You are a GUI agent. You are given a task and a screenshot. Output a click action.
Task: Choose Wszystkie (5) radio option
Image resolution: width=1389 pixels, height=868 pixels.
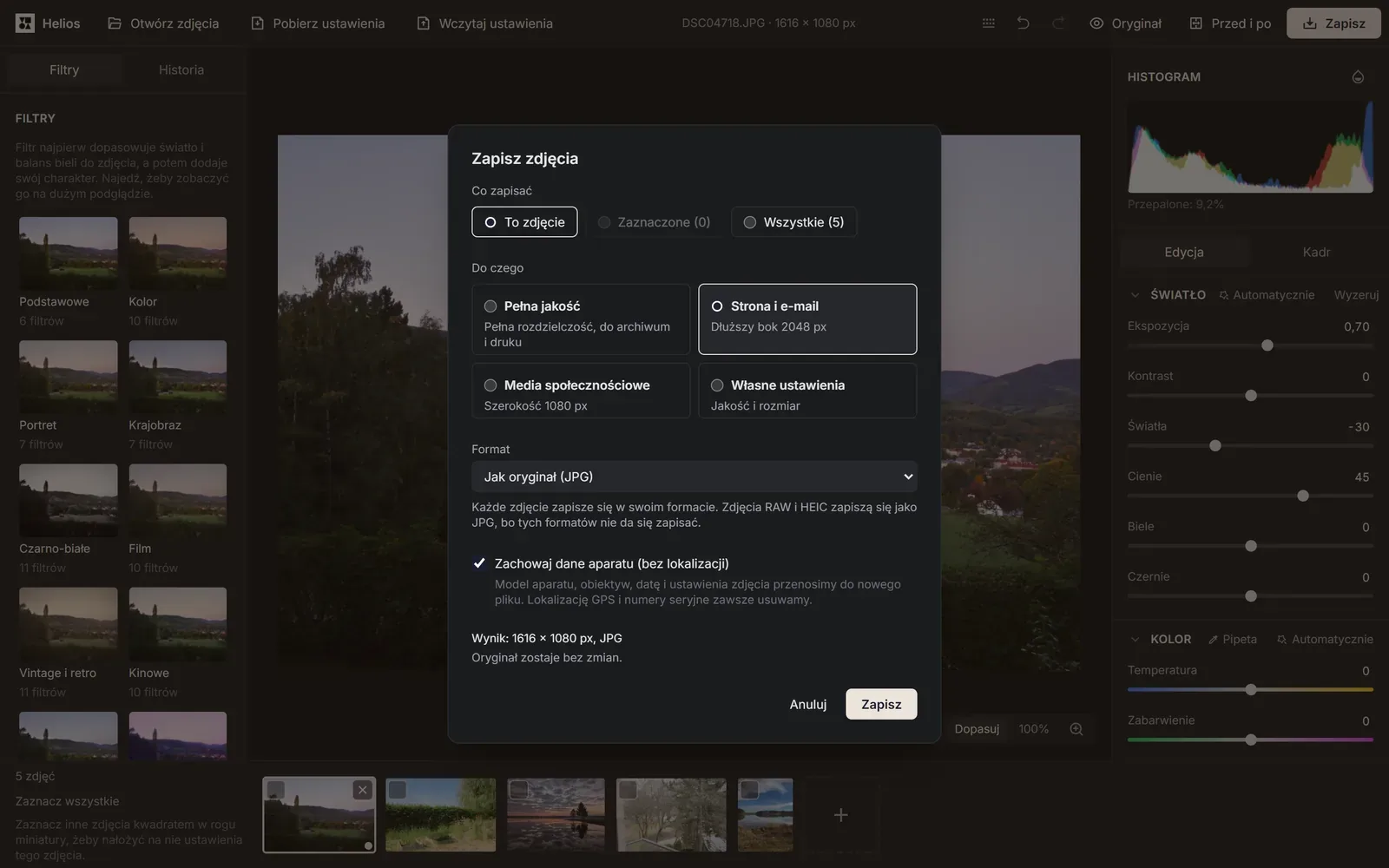(793, 222)
